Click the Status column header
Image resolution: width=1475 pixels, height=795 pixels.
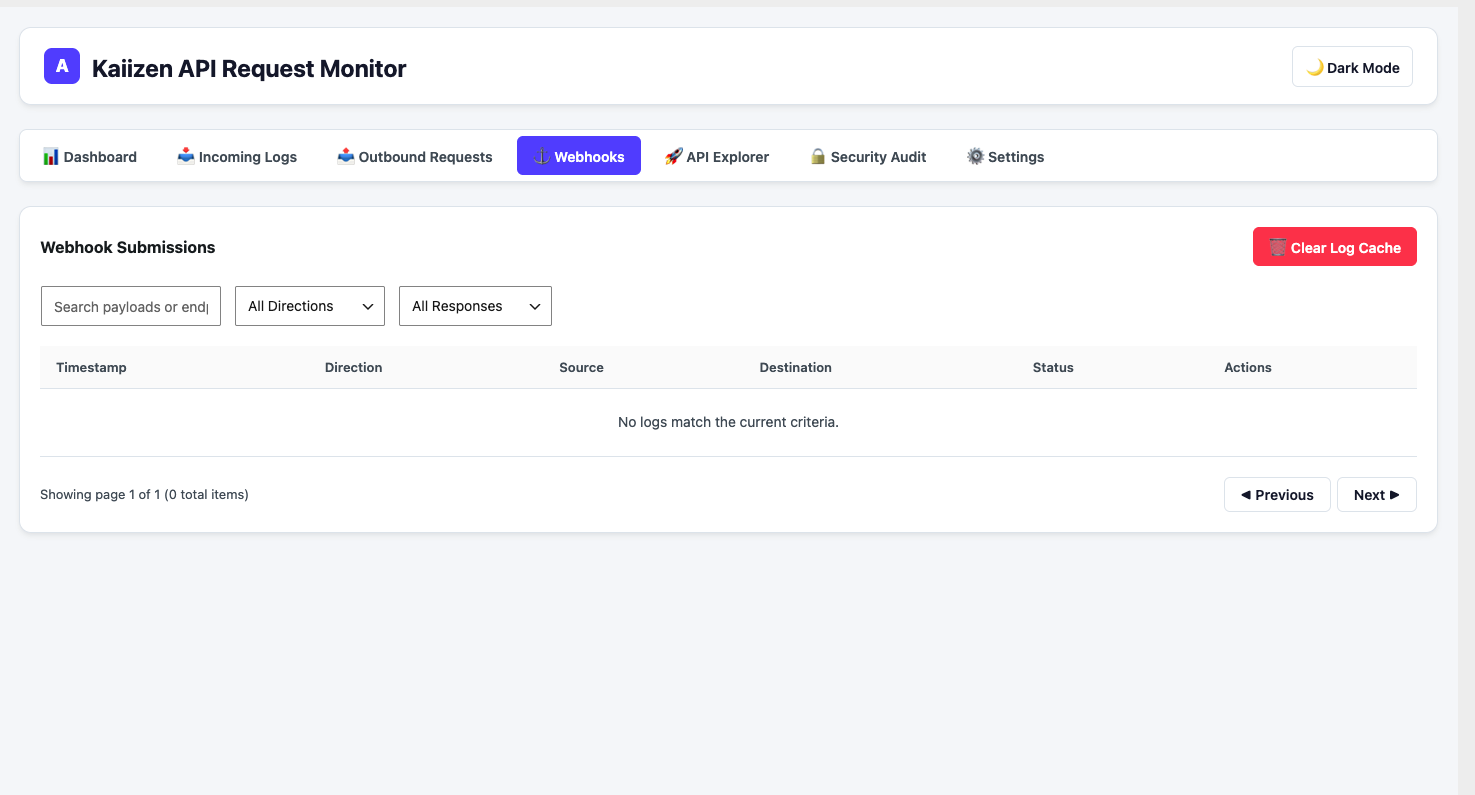point(1053,367)
